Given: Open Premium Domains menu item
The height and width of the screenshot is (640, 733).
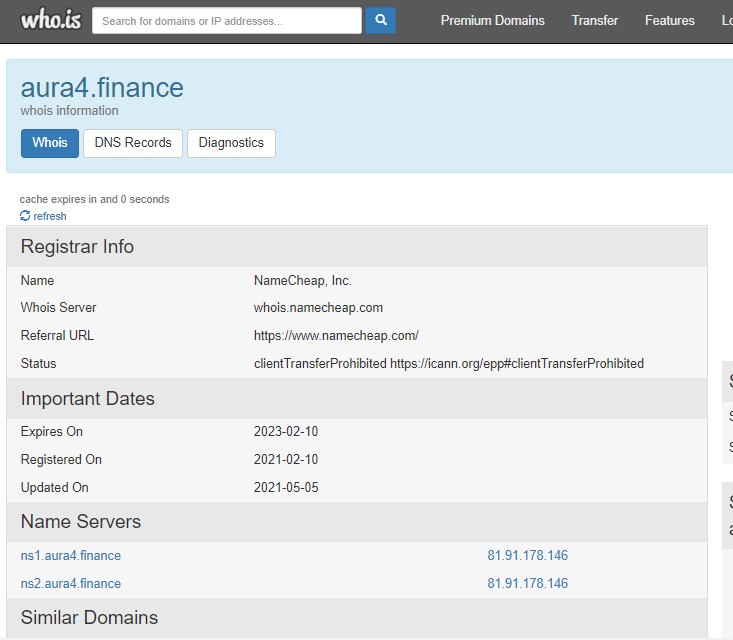Looking at the screenshot, I should click(x=493, y=21).
